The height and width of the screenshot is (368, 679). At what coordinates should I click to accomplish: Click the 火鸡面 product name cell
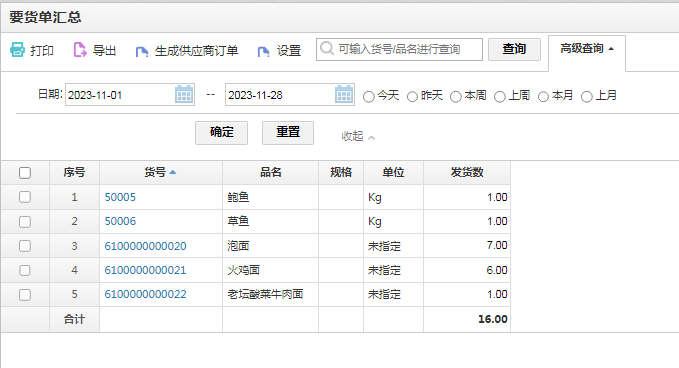point(271,271)
